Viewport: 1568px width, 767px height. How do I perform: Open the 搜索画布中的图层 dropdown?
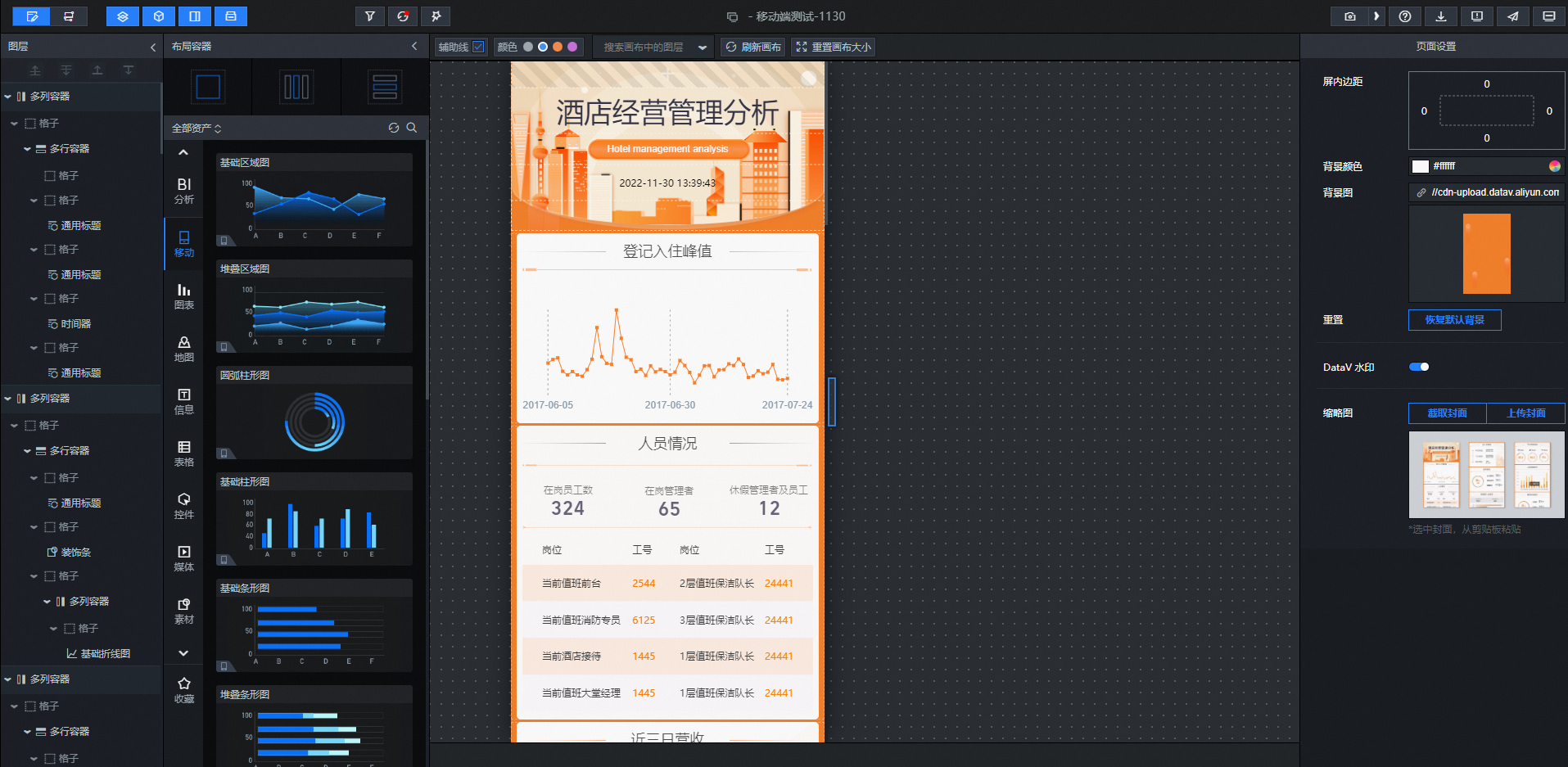pos(653,47)
